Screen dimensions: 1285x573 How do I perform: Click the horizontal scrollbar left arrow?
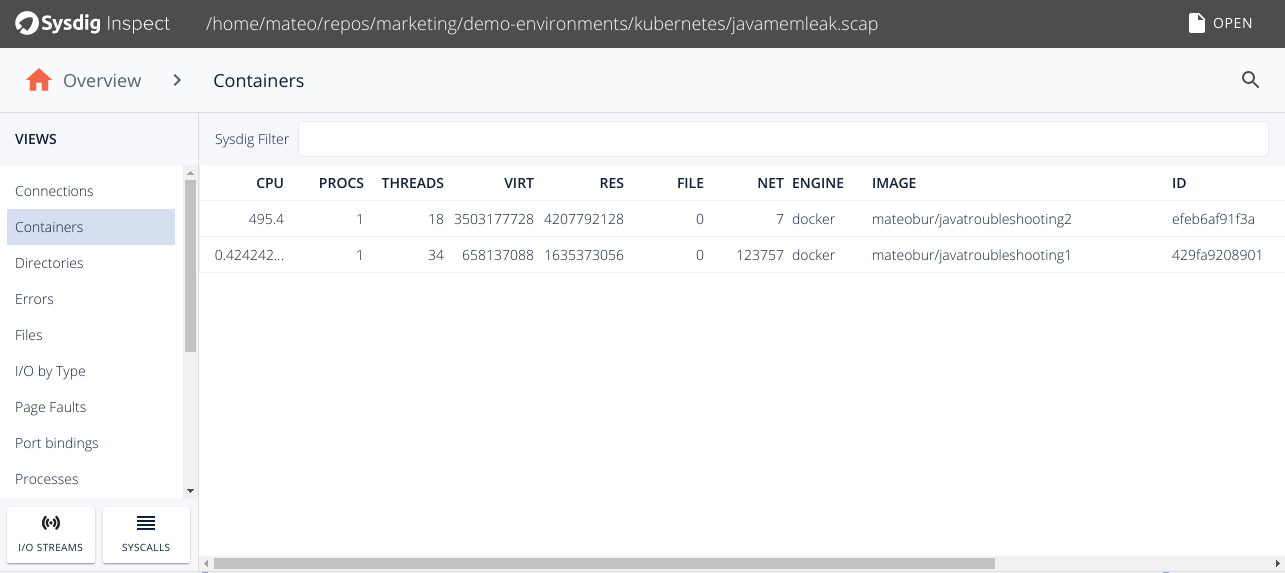pos(205,564)
